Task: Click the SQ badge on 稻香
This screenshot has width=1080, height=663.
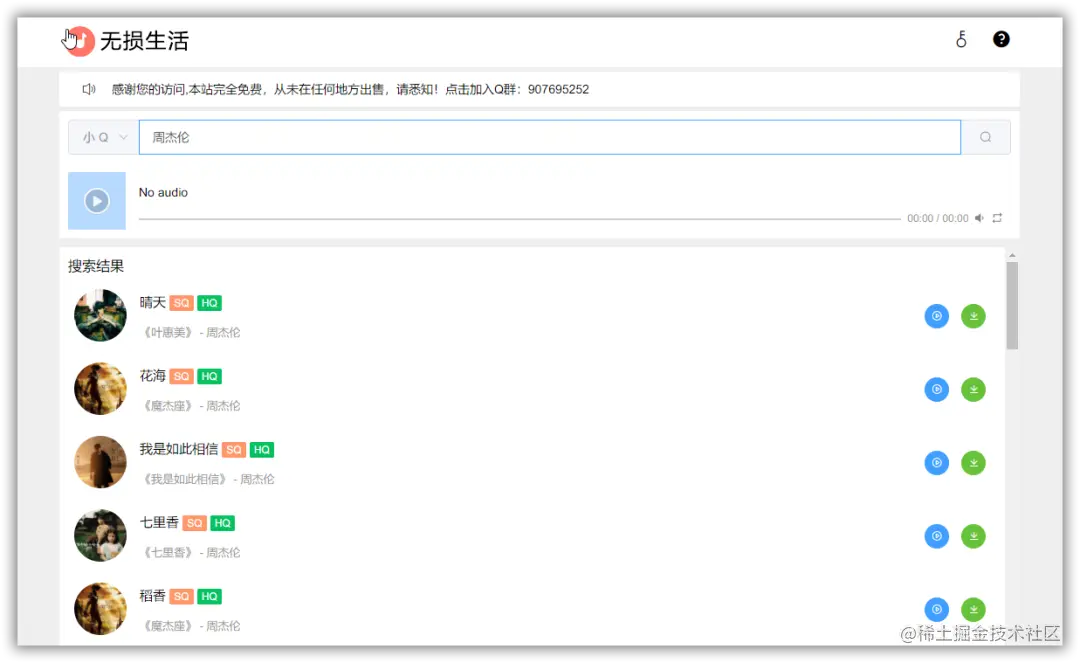Action: coord(181,596)
